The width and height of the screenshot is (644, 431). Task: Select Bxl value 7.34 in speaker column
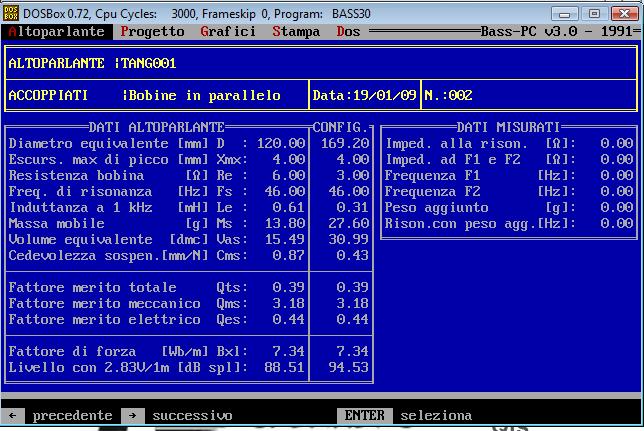click(x=289, y=351)
